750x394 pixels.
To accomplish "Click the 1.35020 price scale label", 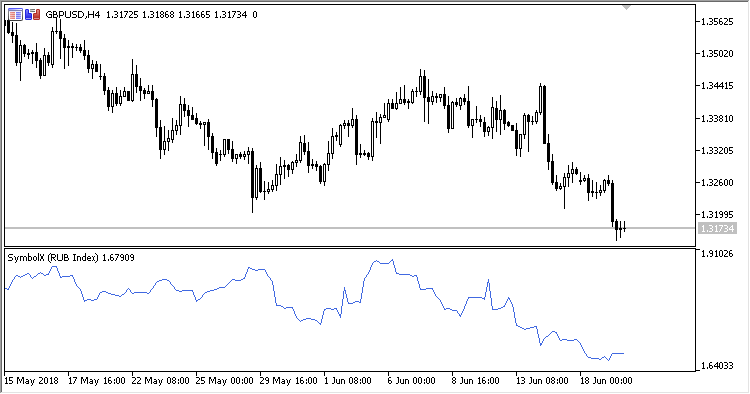I will (x=717, y=54).
